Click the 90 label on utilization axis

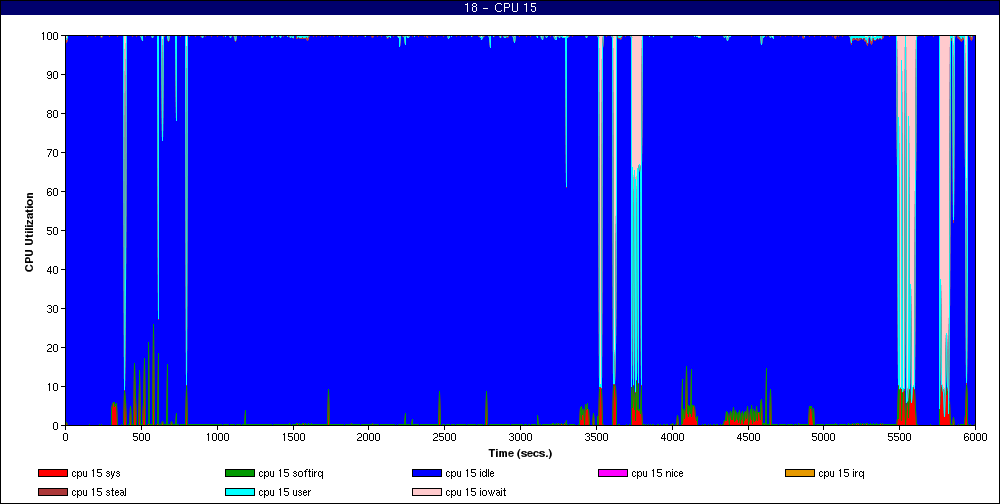click(54, 75)
